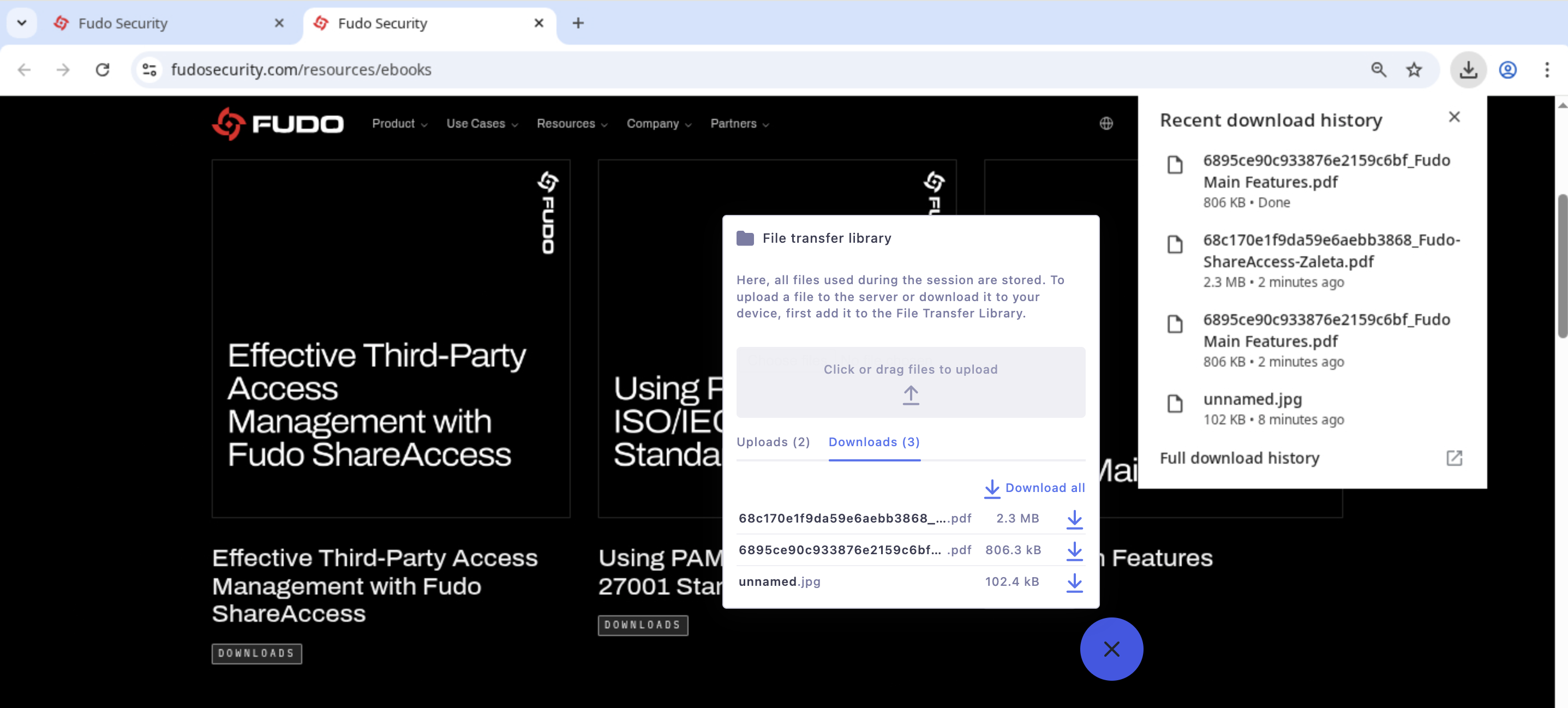Go back to the previous page
Viewport: 1568px width, 708px height.
tap(25, 70)
